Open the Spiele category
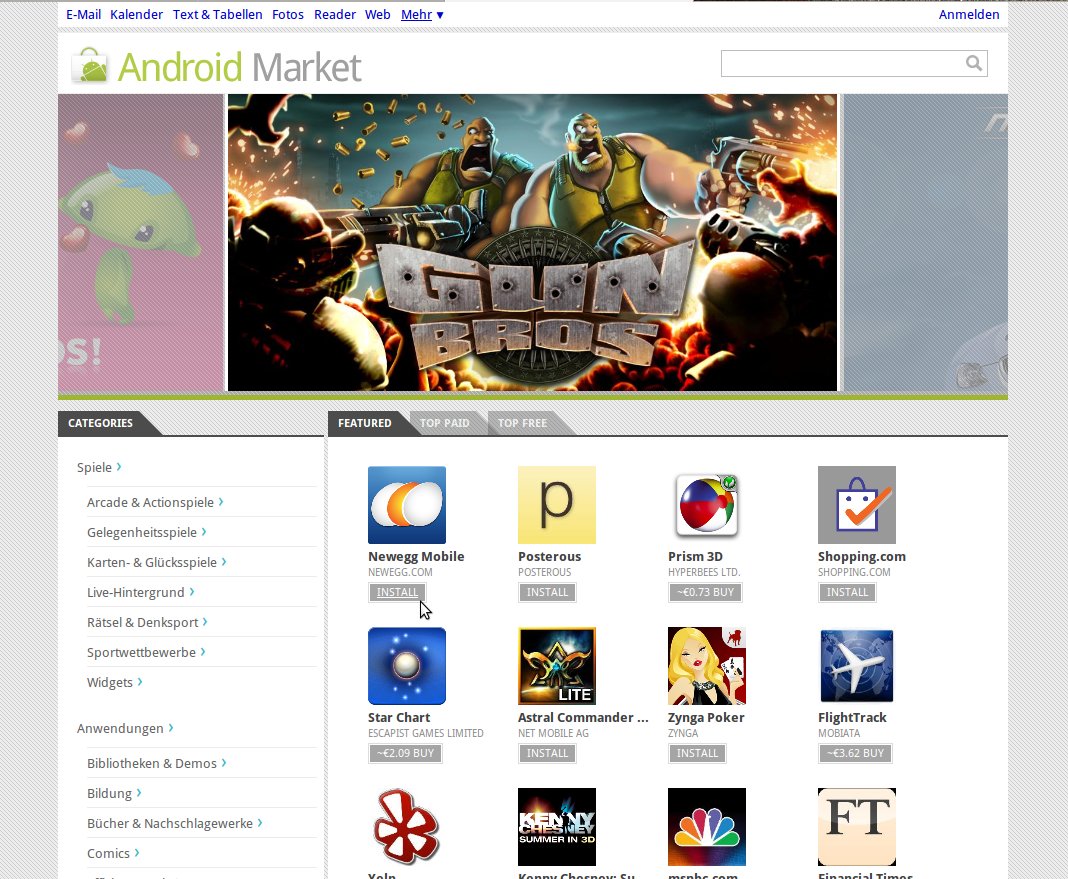This screenshot has width=1068, height=879. (99, 467)
